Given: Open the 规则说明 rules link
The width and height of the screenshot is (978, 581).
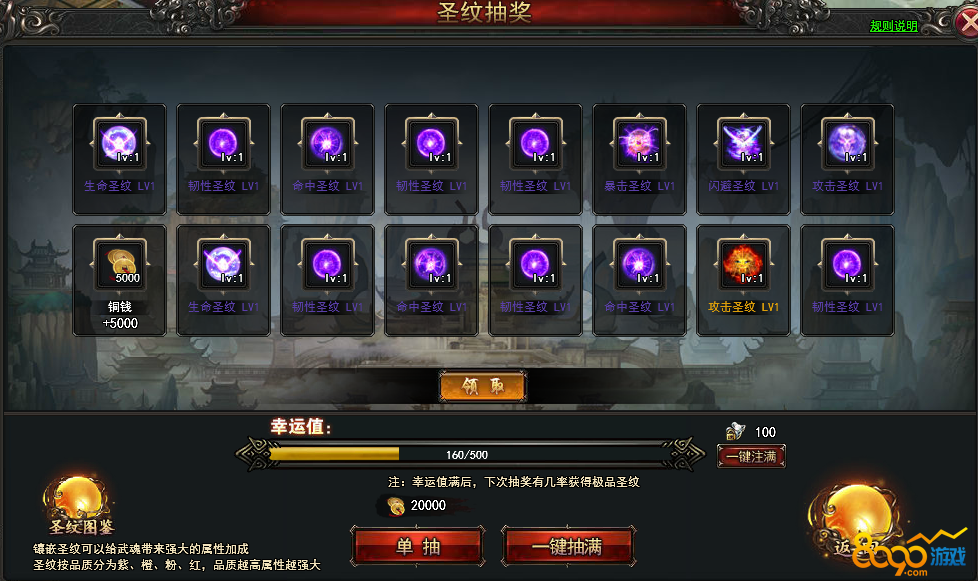Looking at the screenshot, I should click(x=894, y=26).
